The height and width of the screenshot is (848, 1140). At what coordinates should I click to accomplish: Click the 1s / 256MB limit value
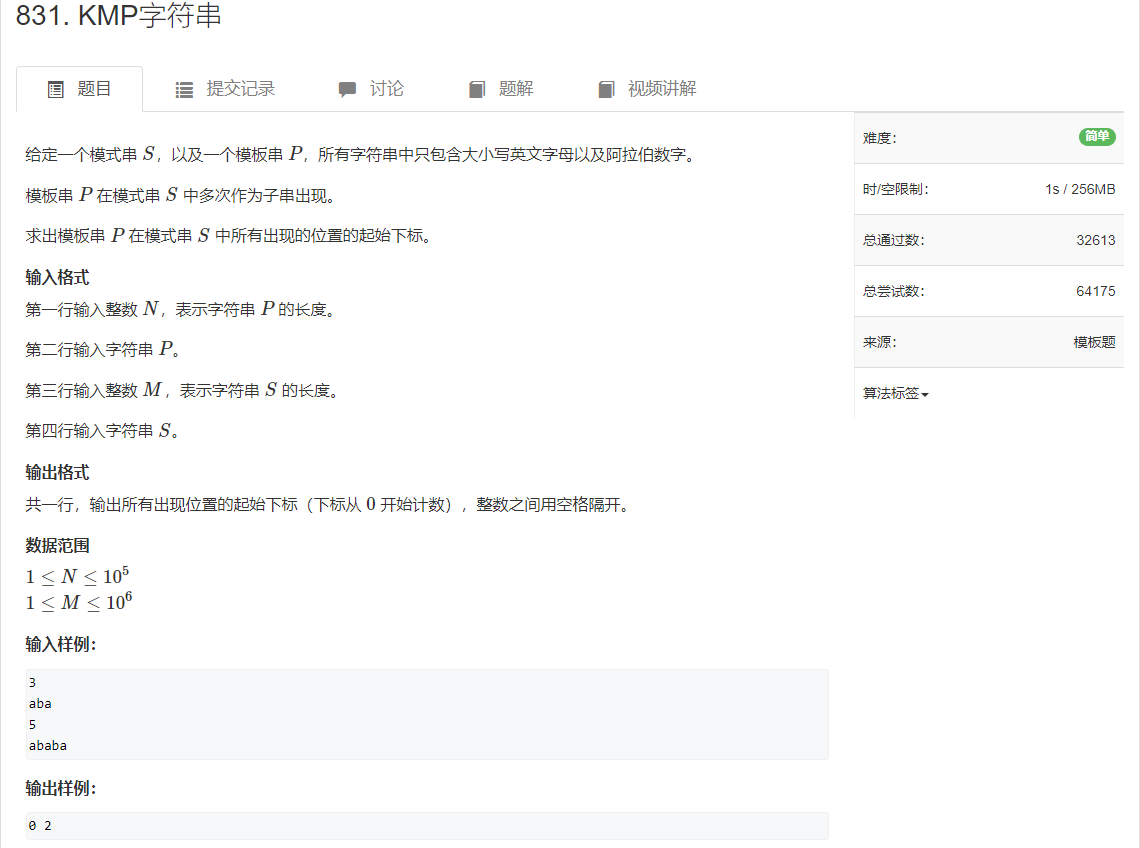coord(1080,189)
